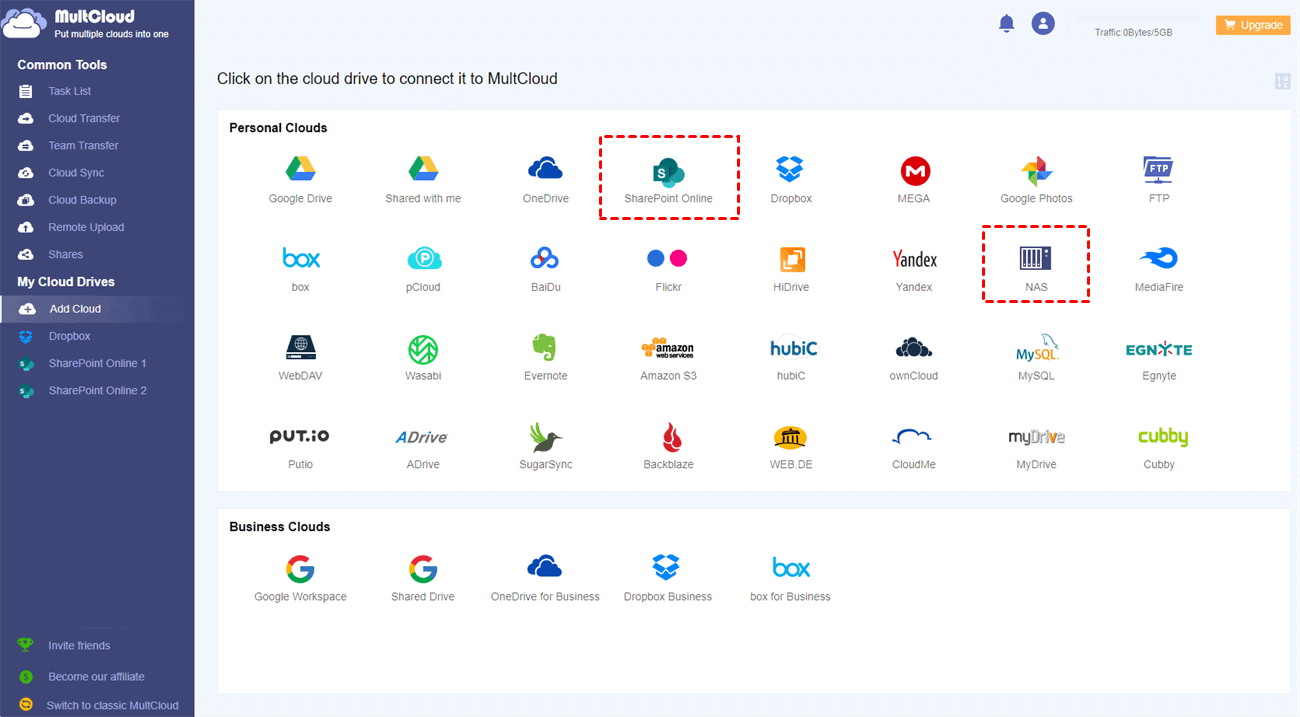Toggle the cloud list sort view icon
1300x717 pixels.
pos(1282,81)
